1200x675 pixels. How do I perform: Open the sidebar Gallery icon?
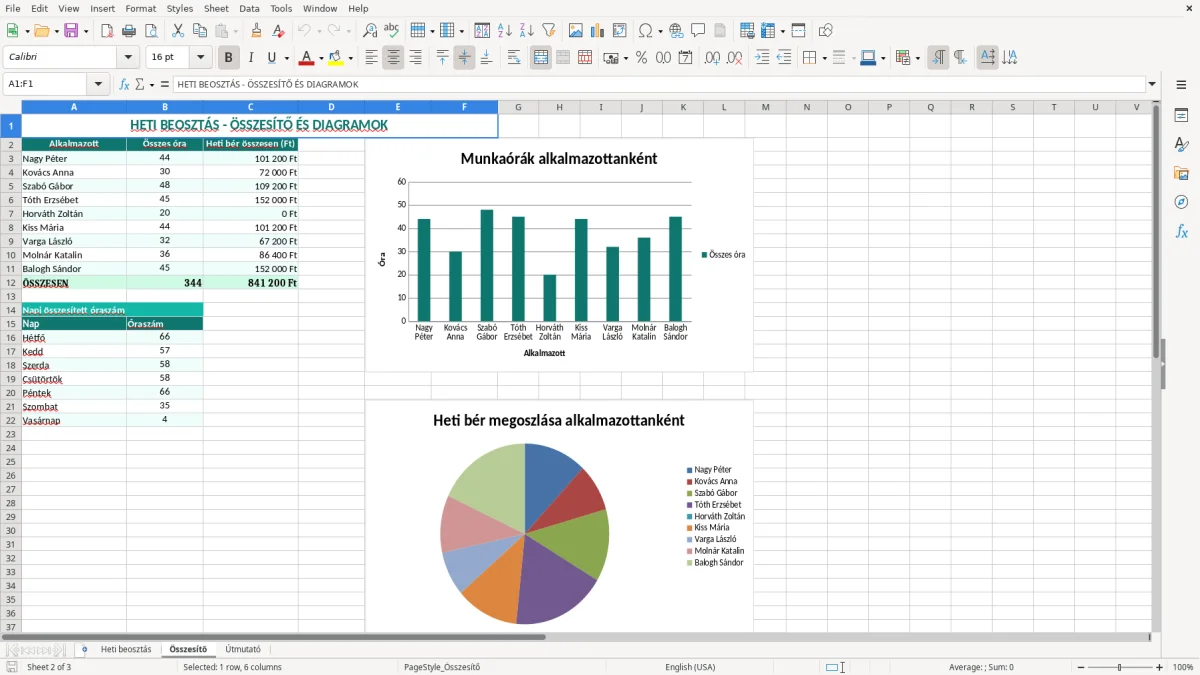[1181, 174]
